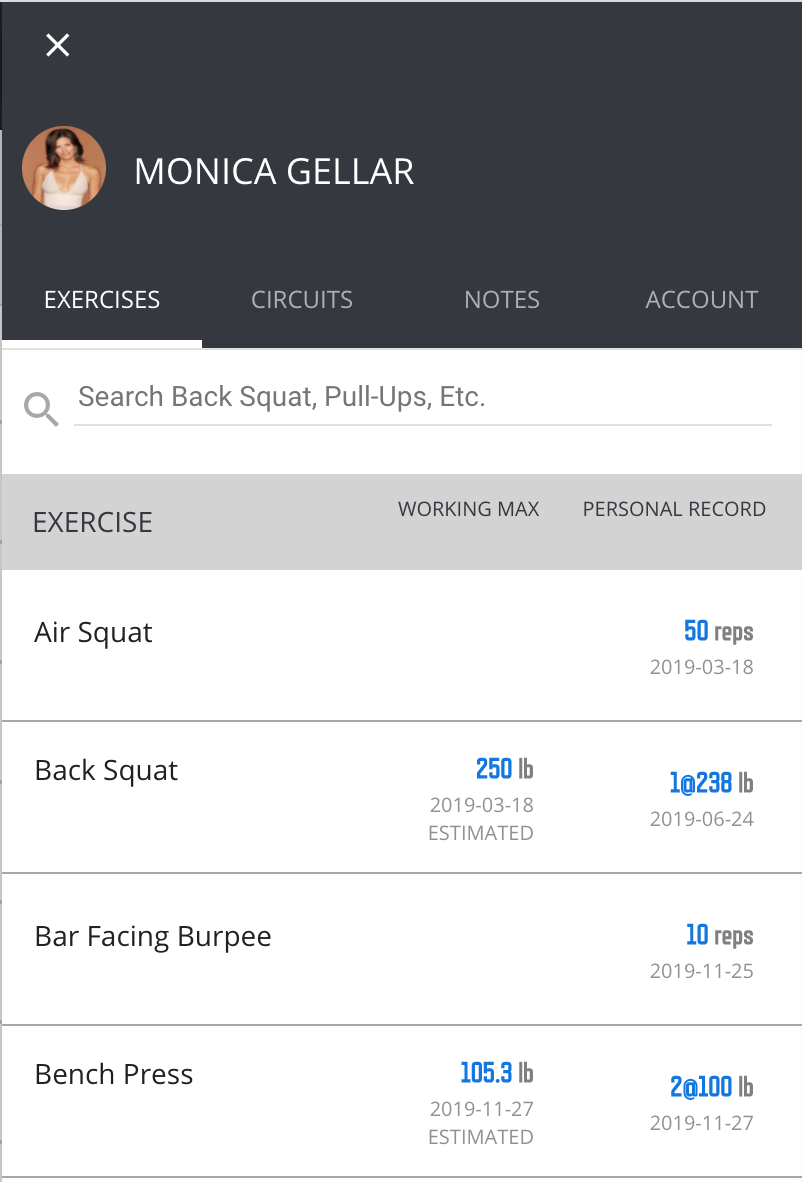Image resolution: width=802 pixels, height=1182 pixels.
Task: Click Bench Press 105.3 lb working max
Action: [x=497, y=1073]
